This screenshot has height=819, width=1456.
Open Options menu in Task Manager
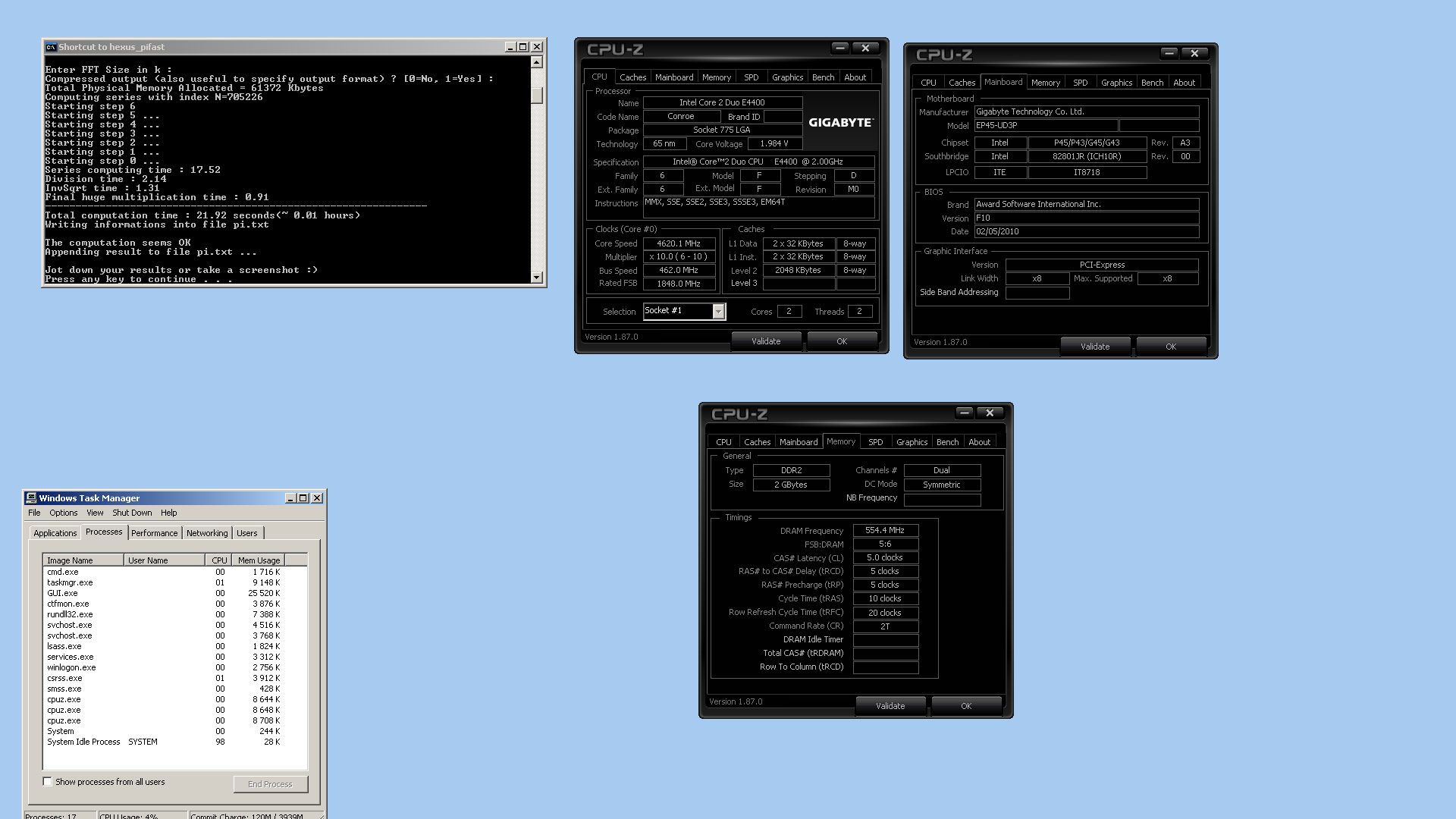[64, 513]
